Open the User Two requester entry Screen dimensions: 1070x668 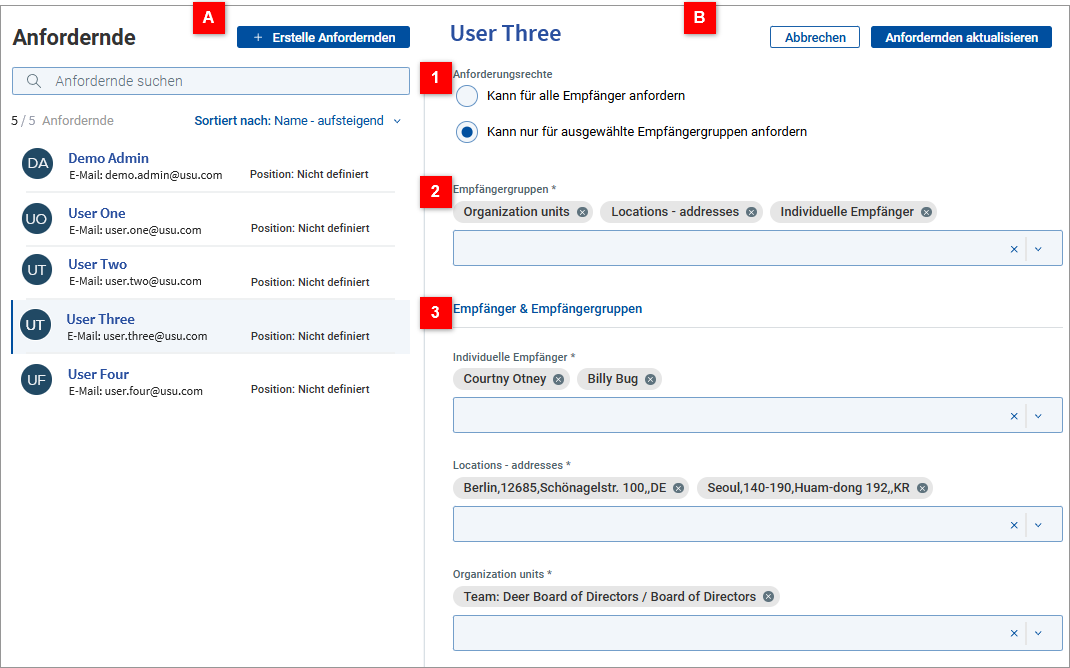pos(211,272)
